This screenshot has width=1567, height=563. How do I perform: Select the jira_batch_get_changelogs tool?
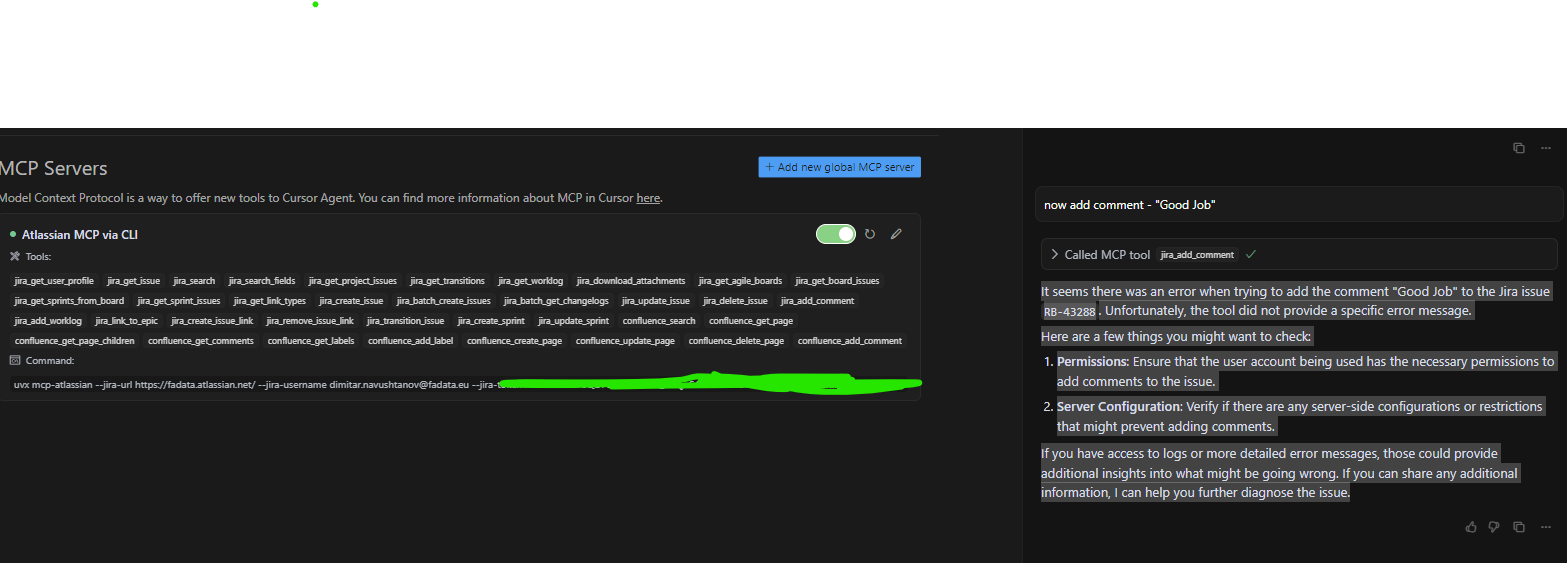556,301
